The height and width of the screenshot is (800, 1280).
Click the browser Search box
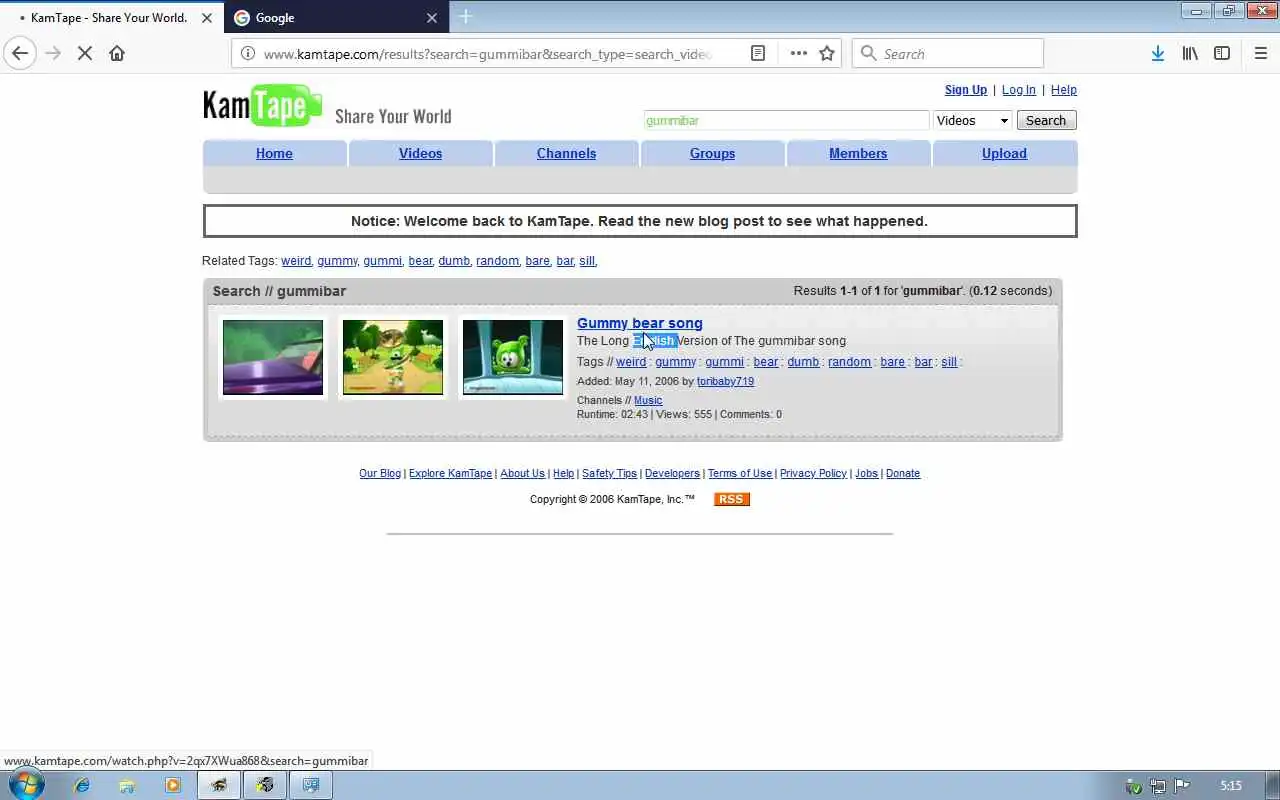pyautogui.click(x=948, y=54)
